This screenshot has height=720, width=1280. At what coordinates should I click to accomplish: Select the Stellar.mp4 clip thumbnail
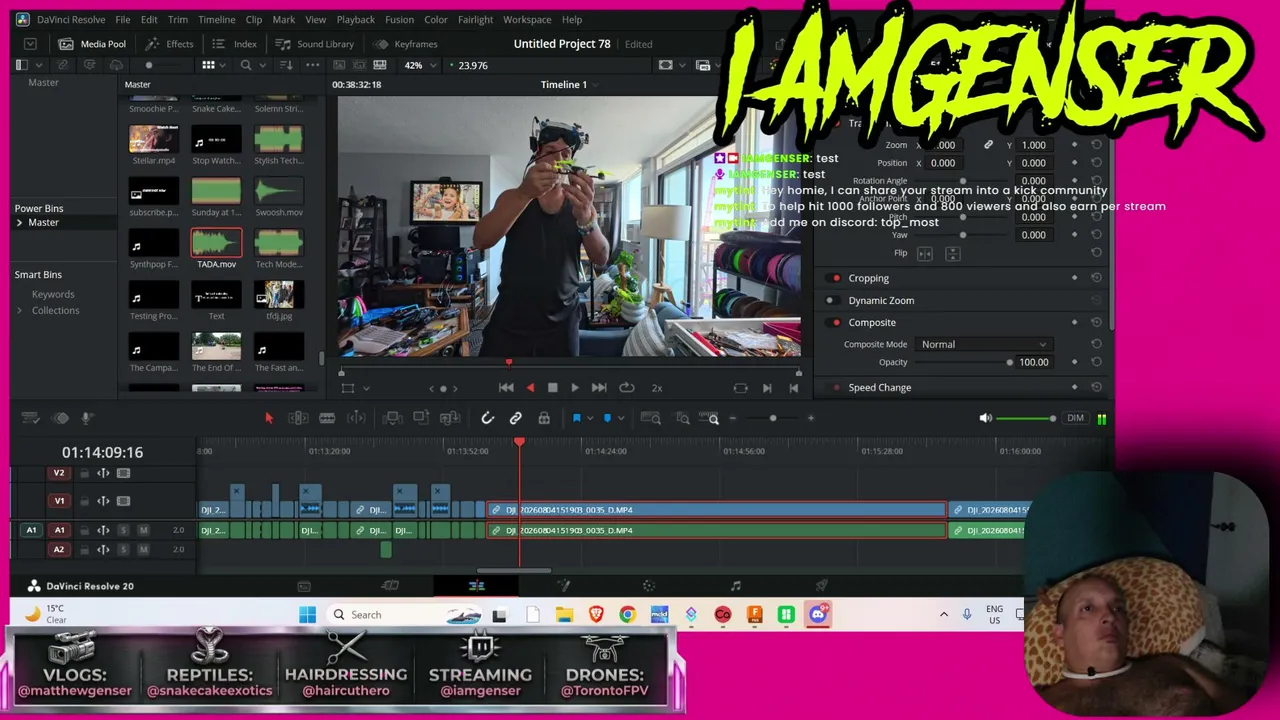click(x=154, y=139)
